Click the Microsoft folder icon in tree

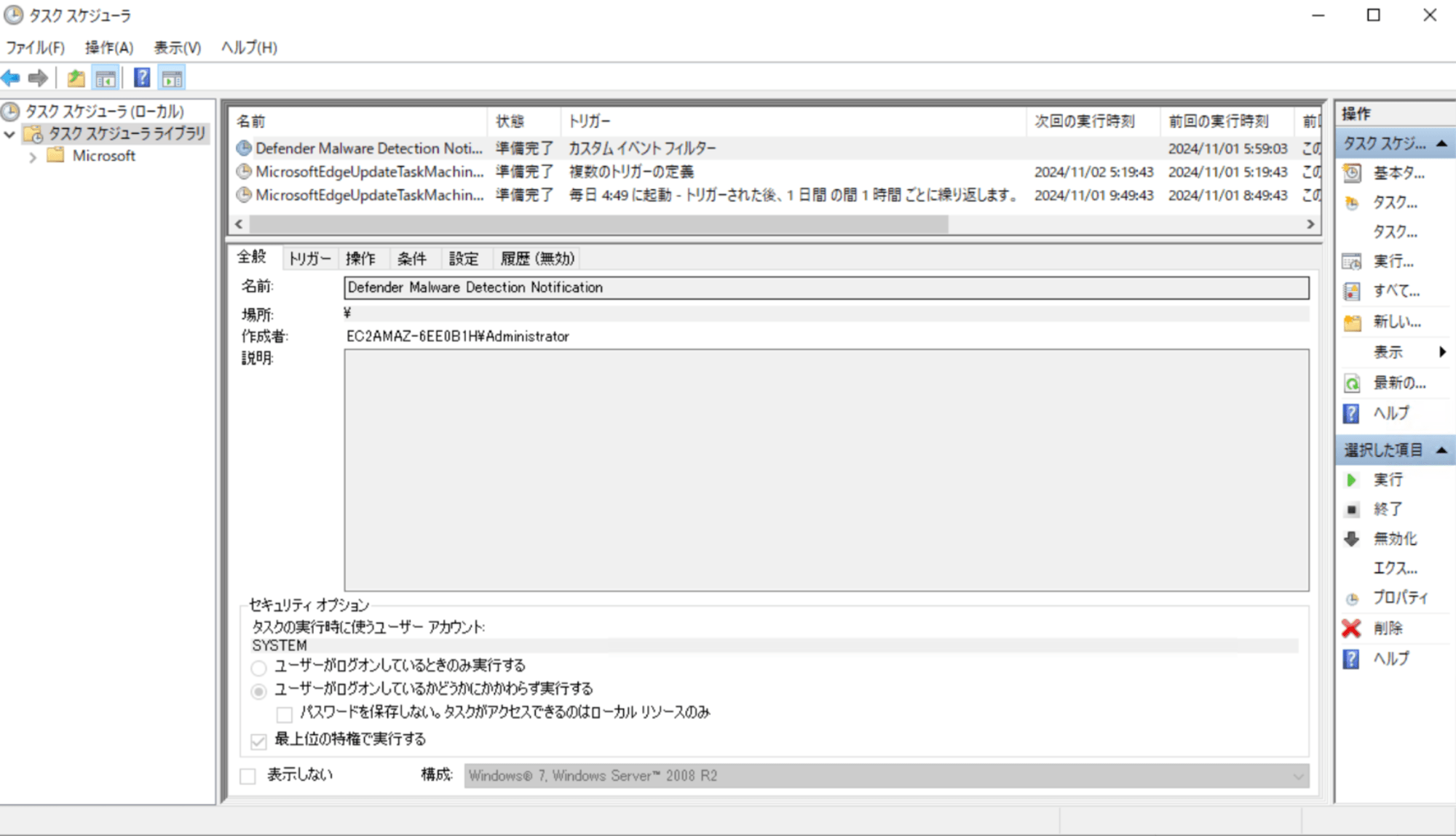tap(55, 155)
